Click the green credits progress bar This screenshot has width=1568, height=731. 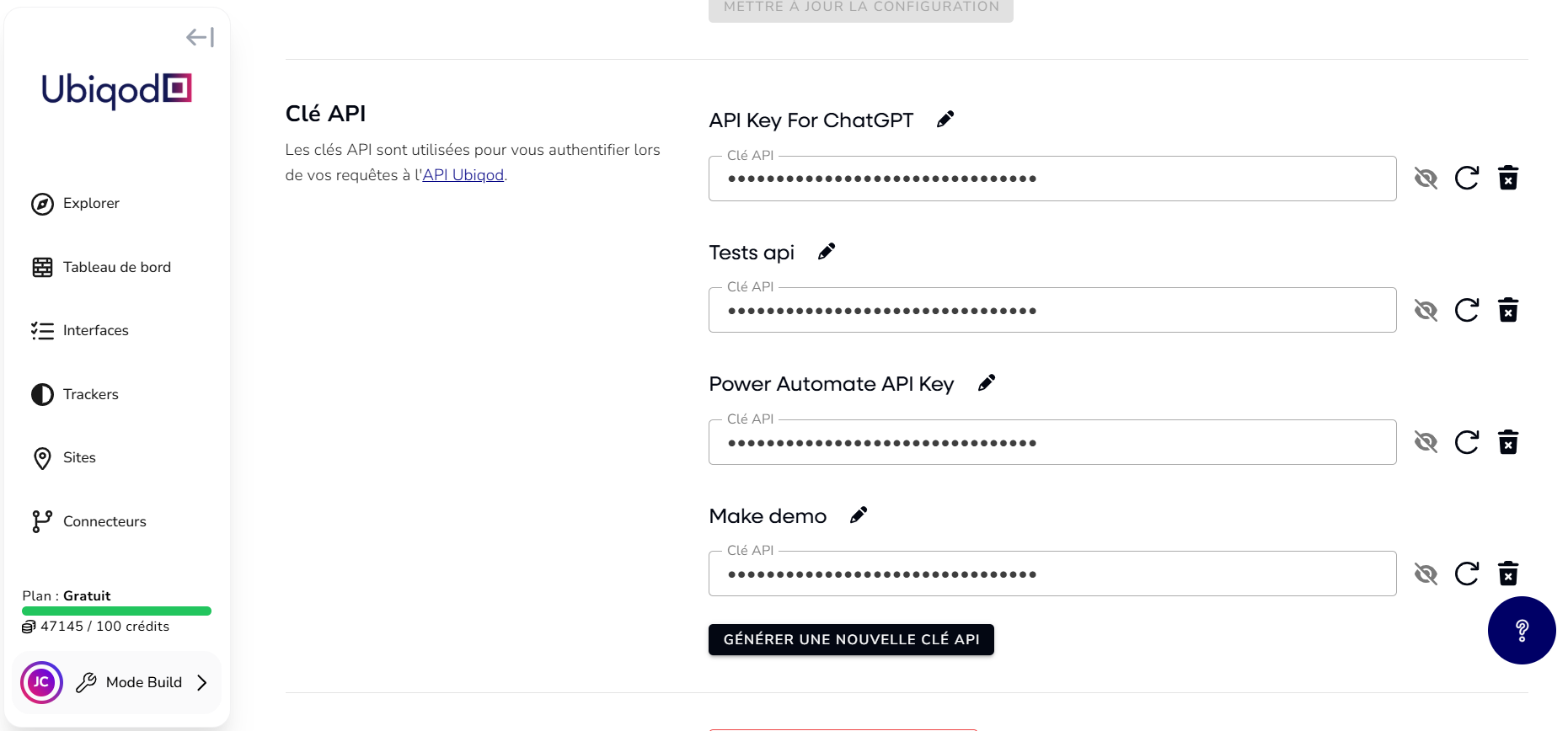click(116, 611)
